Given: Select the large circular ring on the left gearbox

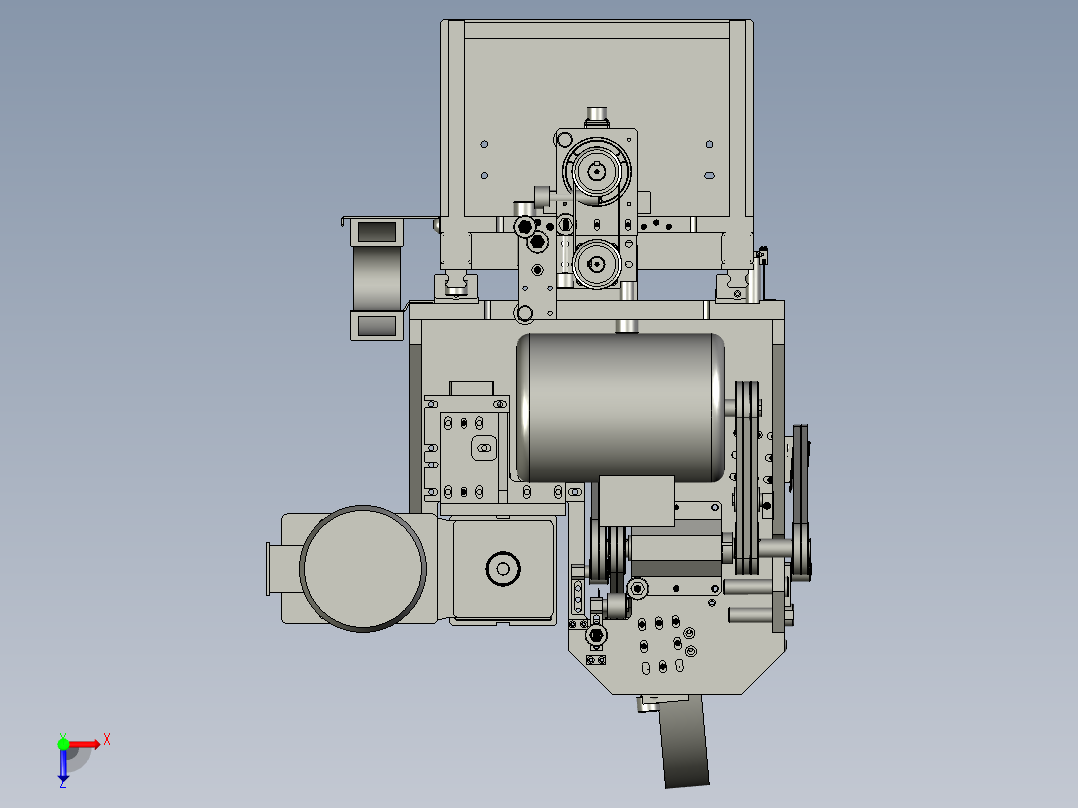Looking at the screenshot, I should click(x=363, y=569).
